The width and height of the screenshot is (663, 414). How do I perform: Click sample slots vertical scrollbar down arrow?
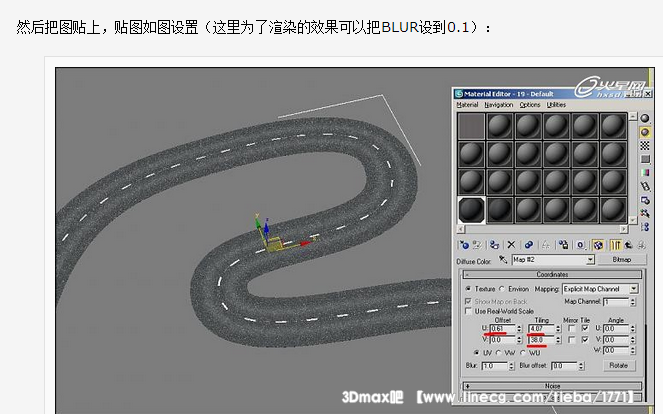[x=633, y=220]
